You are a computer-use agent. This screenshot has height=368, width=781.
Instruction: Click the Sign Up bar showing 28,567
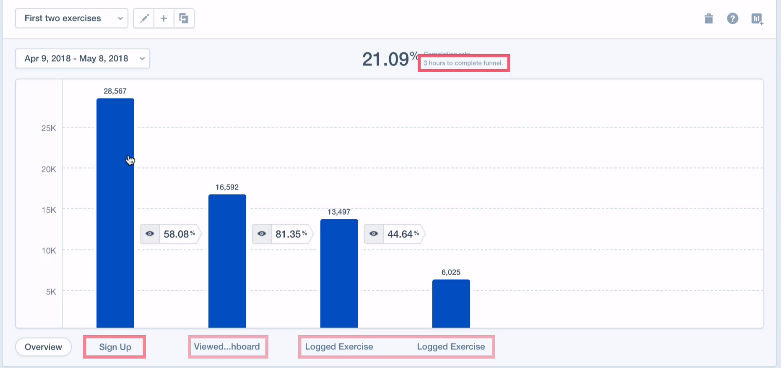115,213
